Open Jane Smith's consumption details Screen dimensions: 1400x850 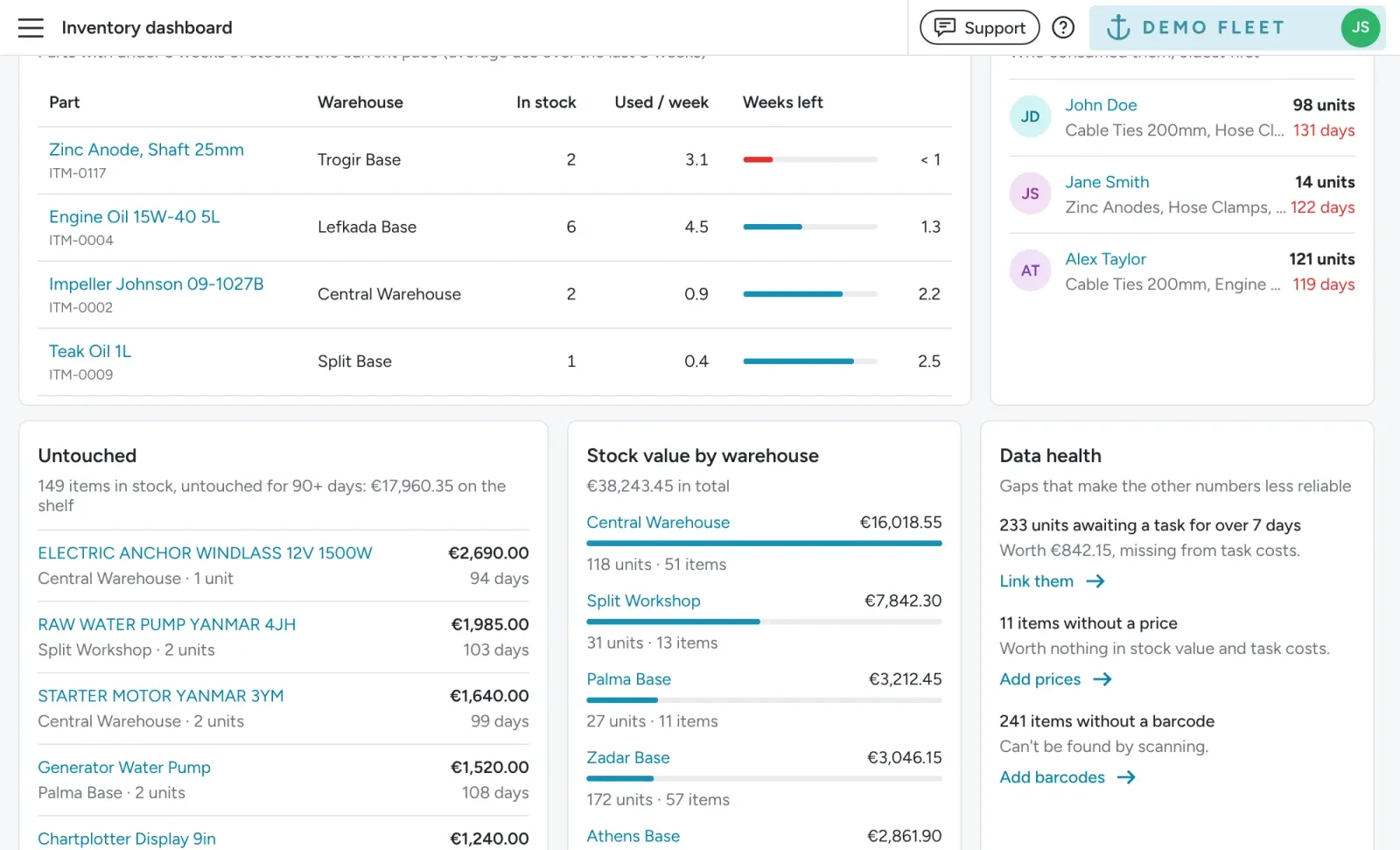coord(1107,182)
